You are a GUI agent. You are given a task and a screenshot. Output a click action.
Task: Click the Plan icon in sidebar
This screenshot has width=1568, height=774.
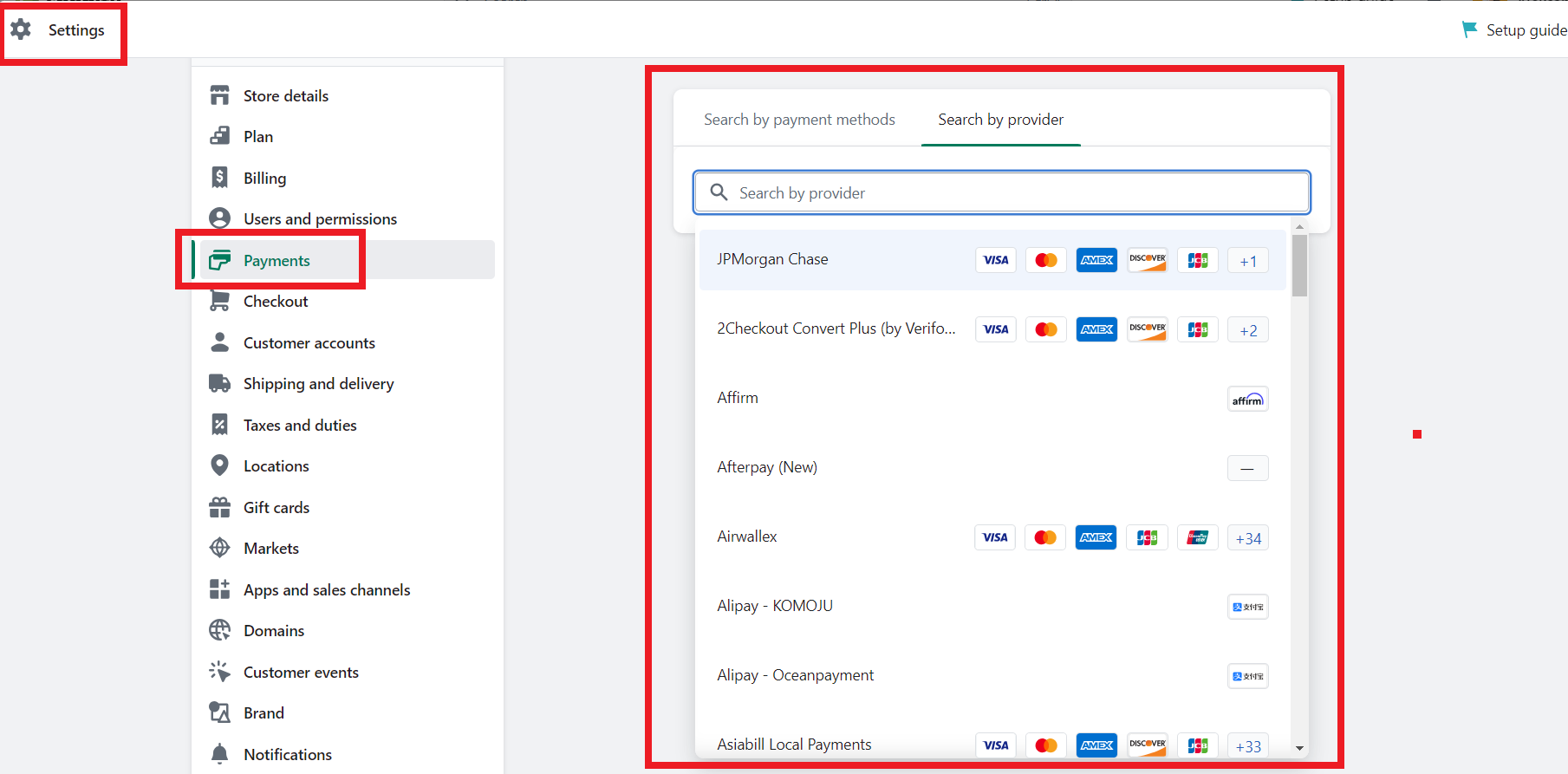(220, 136)
